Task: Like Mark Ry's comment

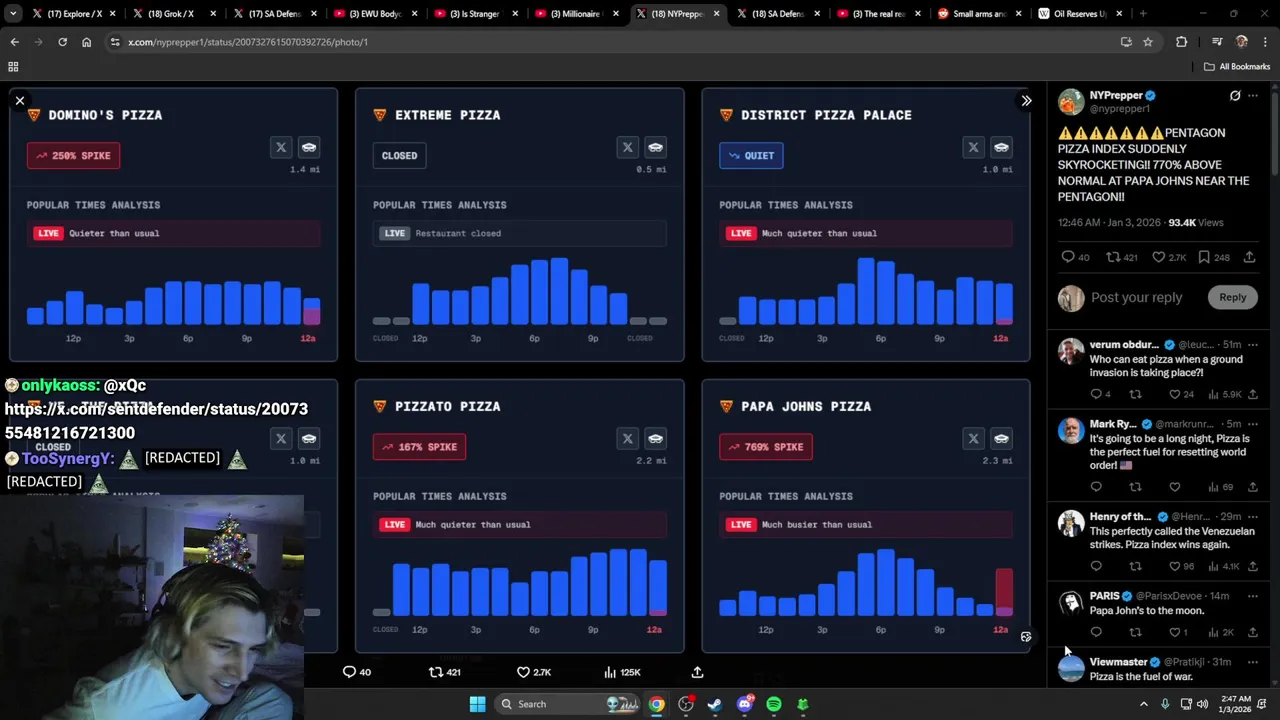Action: click(x=1175, y=487)
